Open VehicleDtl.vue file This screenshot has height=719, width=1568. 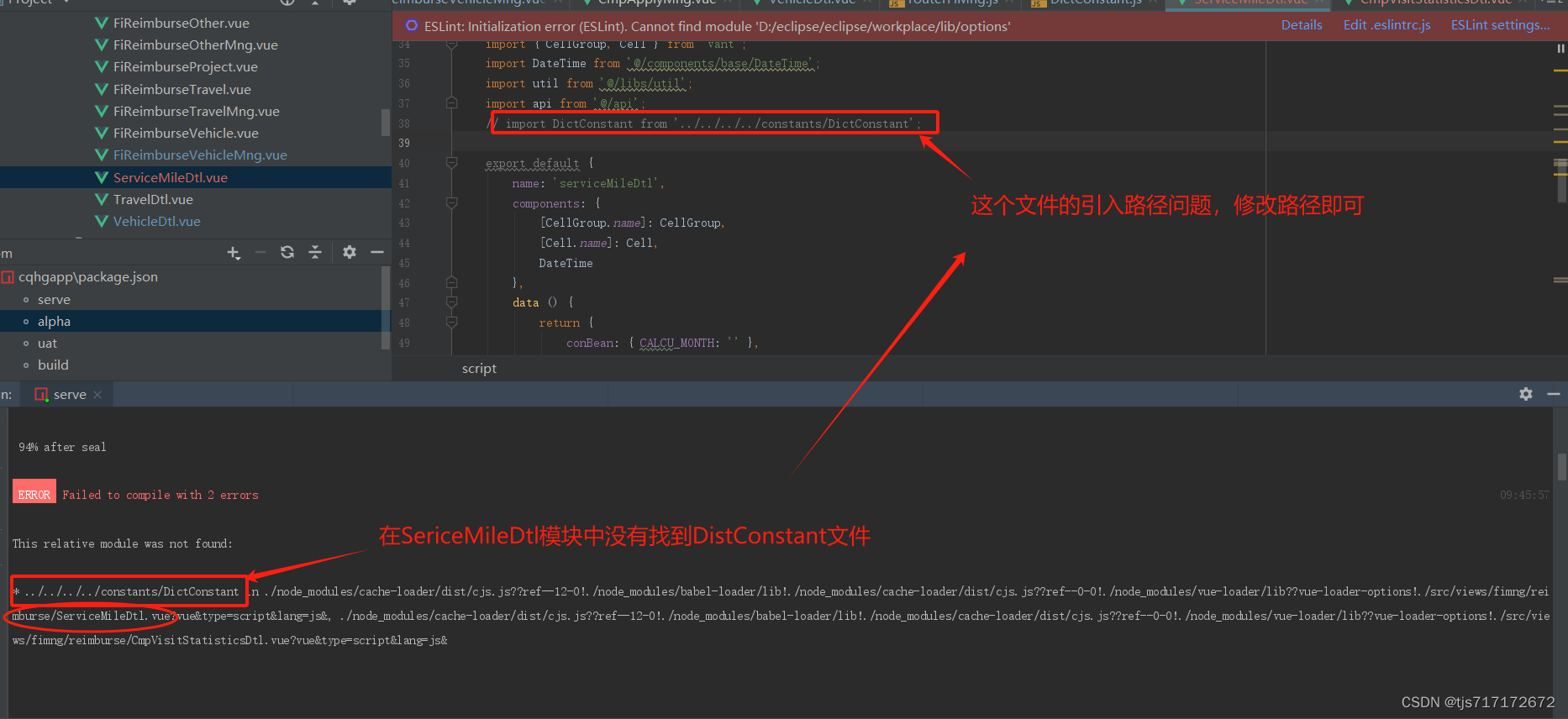point(157,221)
